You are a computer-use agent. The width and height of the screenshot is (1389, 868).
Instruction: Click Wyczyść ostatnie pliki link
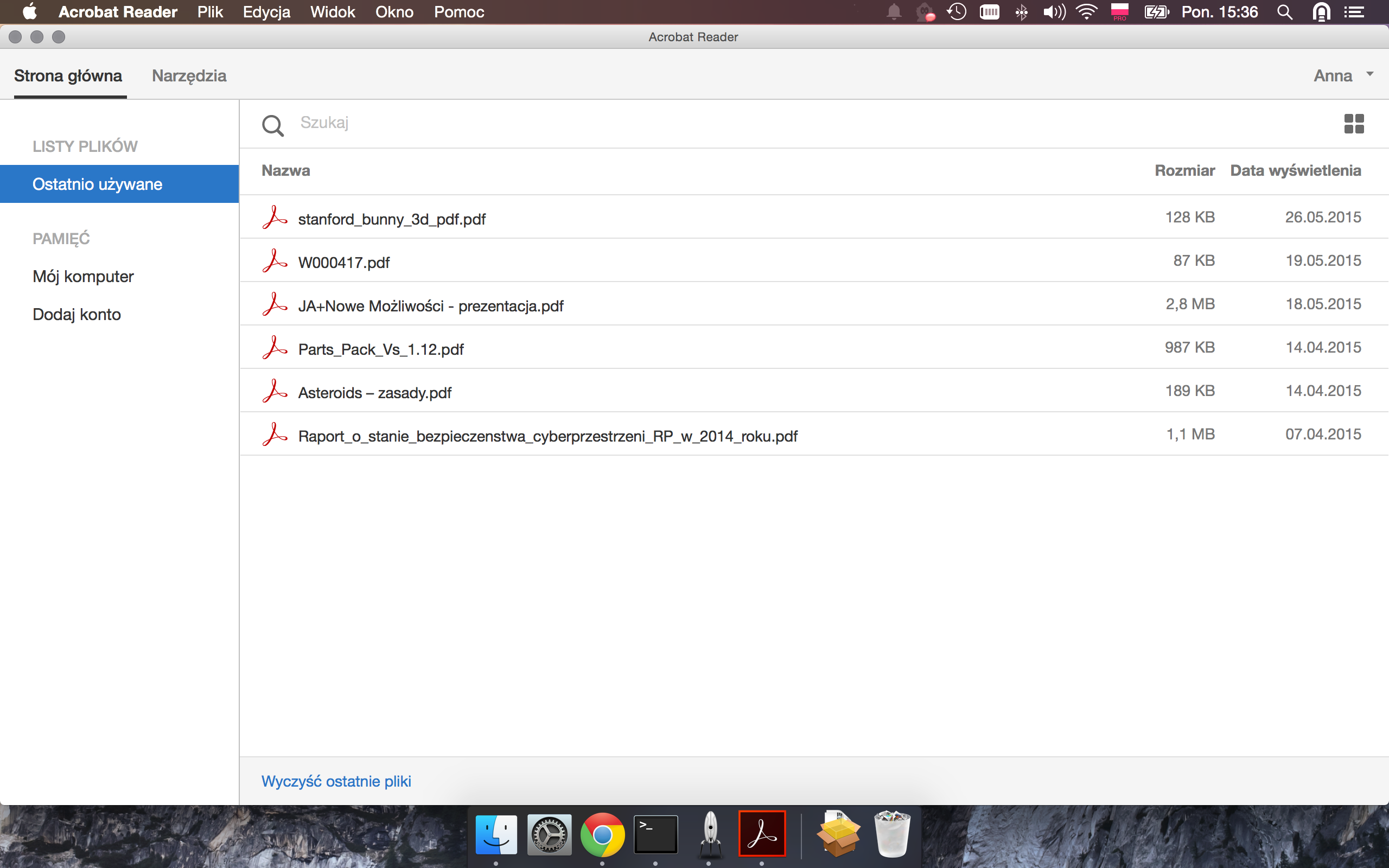point(336,781)
